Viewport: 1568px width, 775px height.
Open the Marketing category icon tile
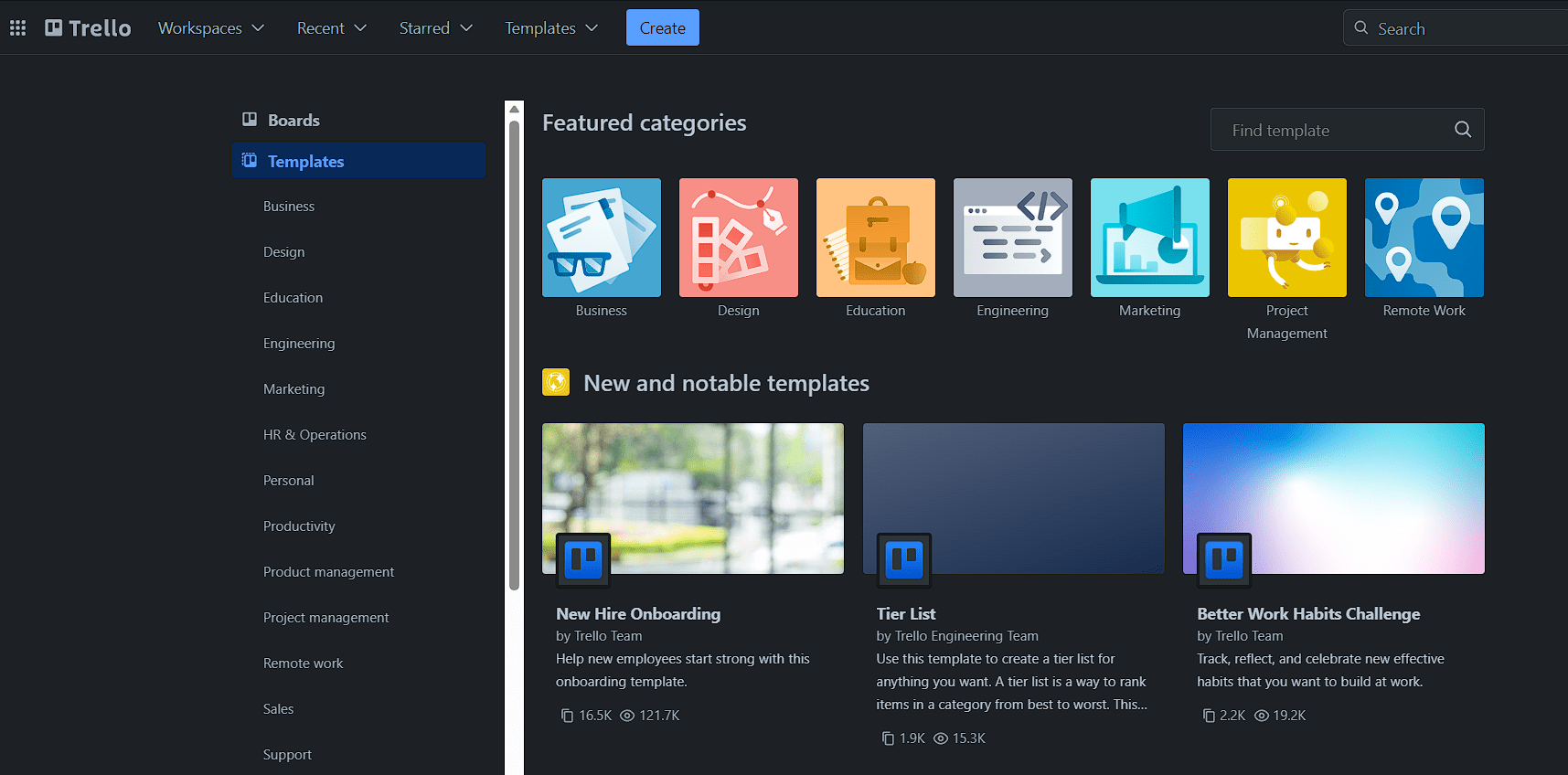point(1150,238)
